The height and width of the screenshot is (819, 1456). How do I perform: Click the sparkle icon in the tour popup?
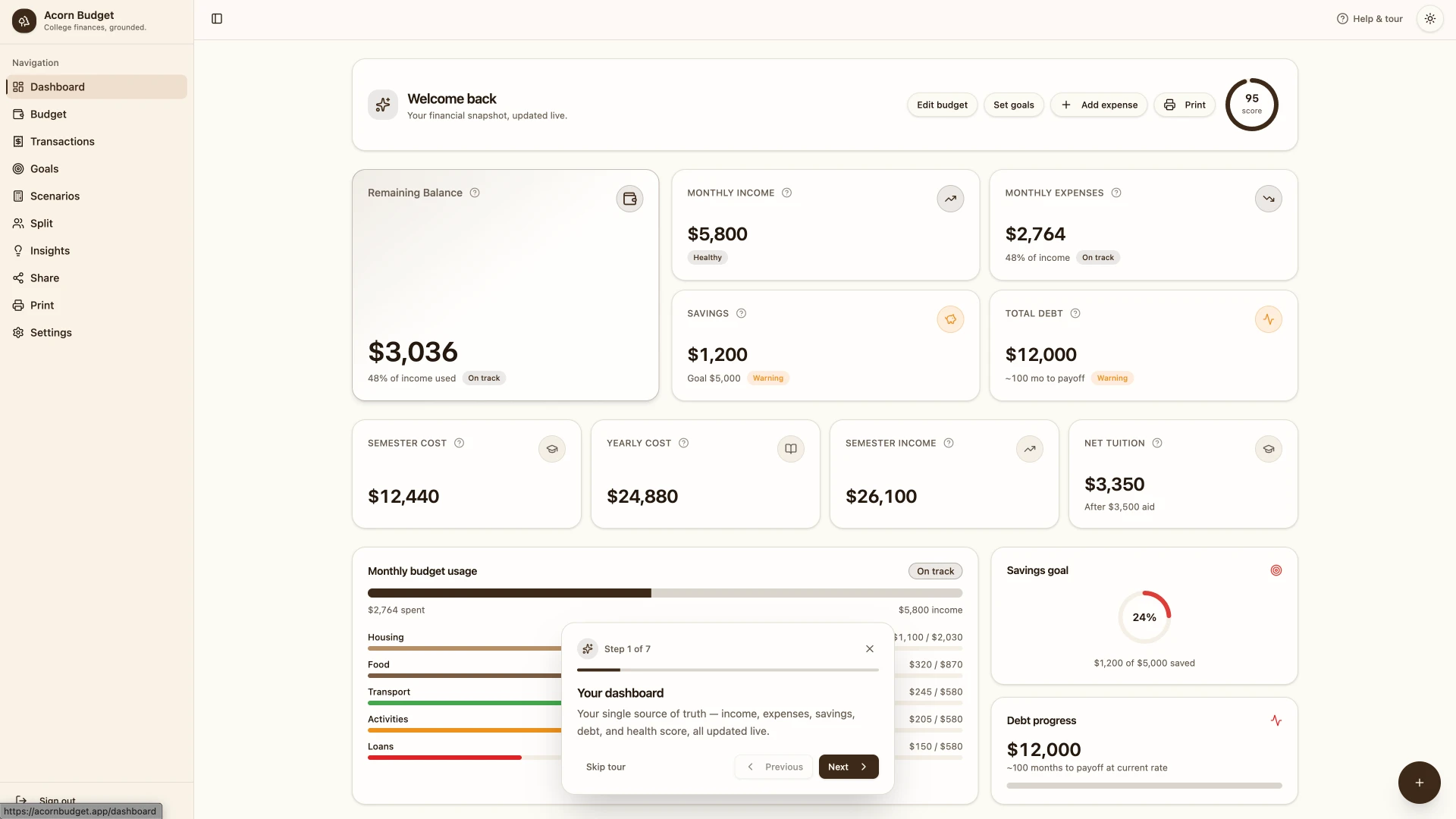point(588,649)
